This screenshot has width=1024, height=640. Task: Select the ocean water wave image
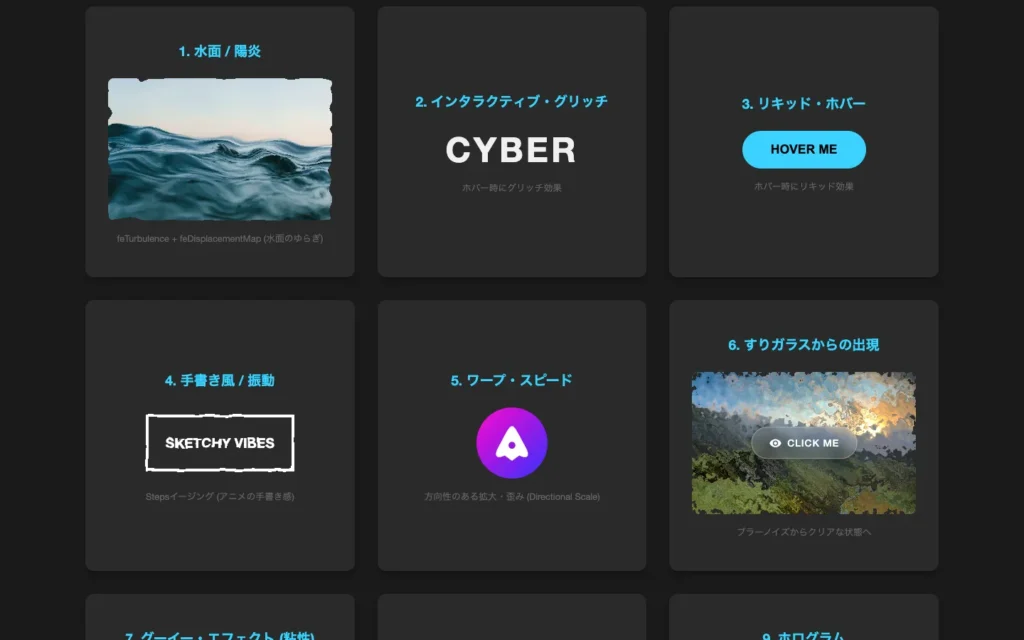[x=220, y=150]
